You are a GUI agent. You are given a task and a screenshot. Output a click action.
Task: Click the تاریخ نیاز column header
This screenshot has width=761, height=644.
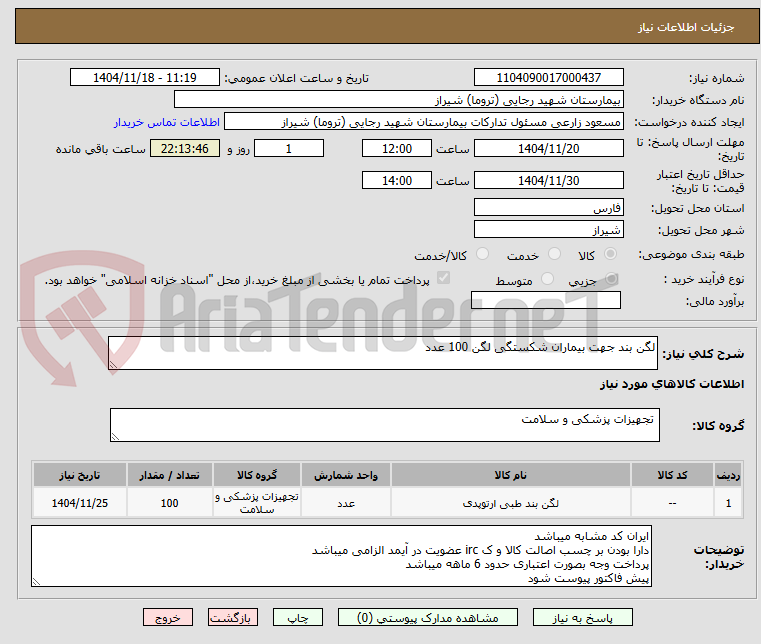80,475
